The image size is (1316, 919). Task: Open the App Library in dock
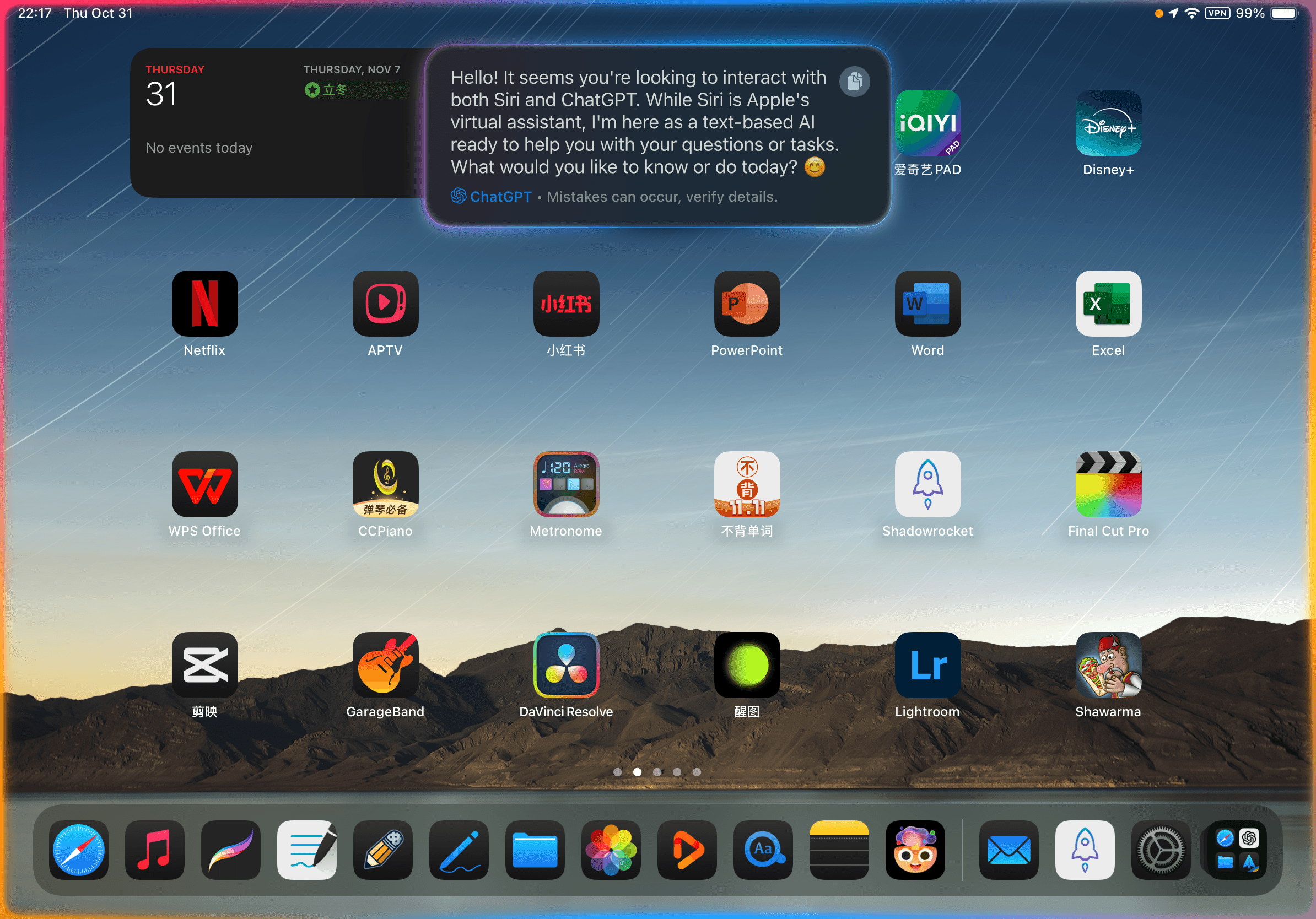click(x=1236, y=850)
